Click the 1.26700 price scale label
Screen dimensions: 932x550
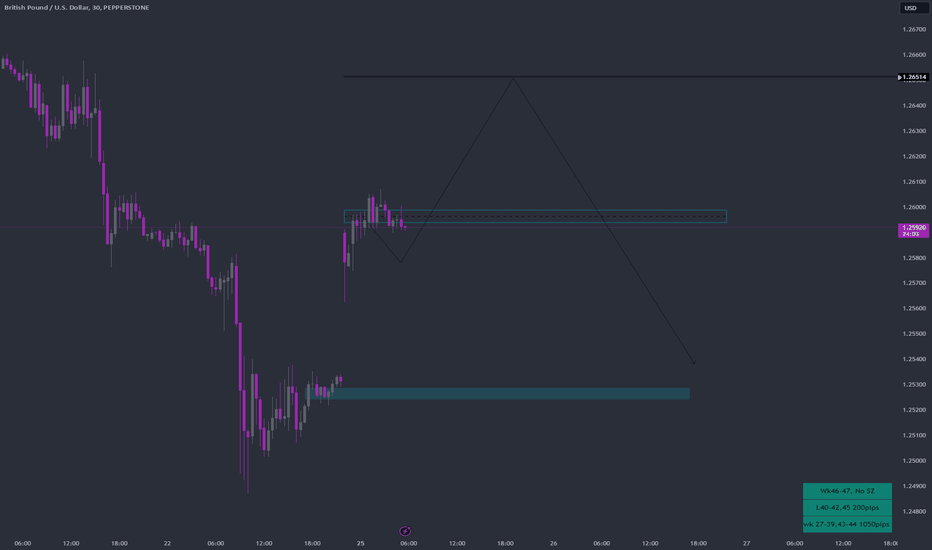point(914,29)
